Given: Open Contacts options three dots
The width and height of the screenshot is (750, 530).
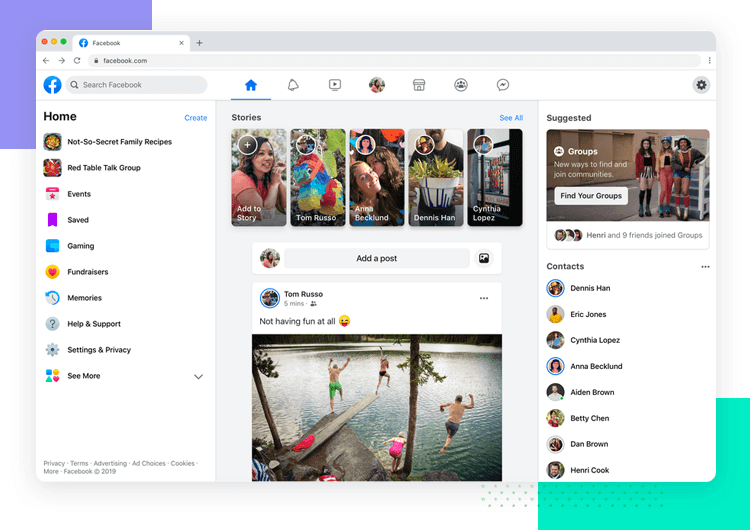Looking at the screenshot, I should point(705,267).
